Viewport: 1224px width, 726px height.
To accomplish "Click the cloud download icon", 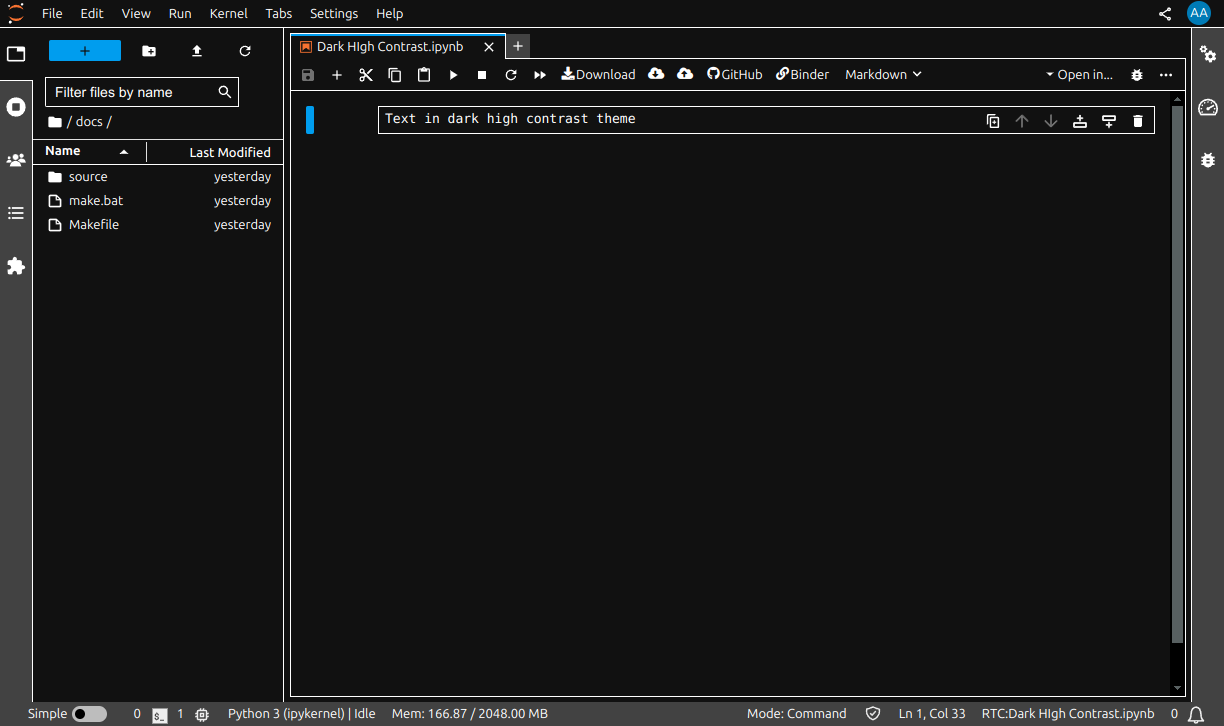I will pos(656,74).
